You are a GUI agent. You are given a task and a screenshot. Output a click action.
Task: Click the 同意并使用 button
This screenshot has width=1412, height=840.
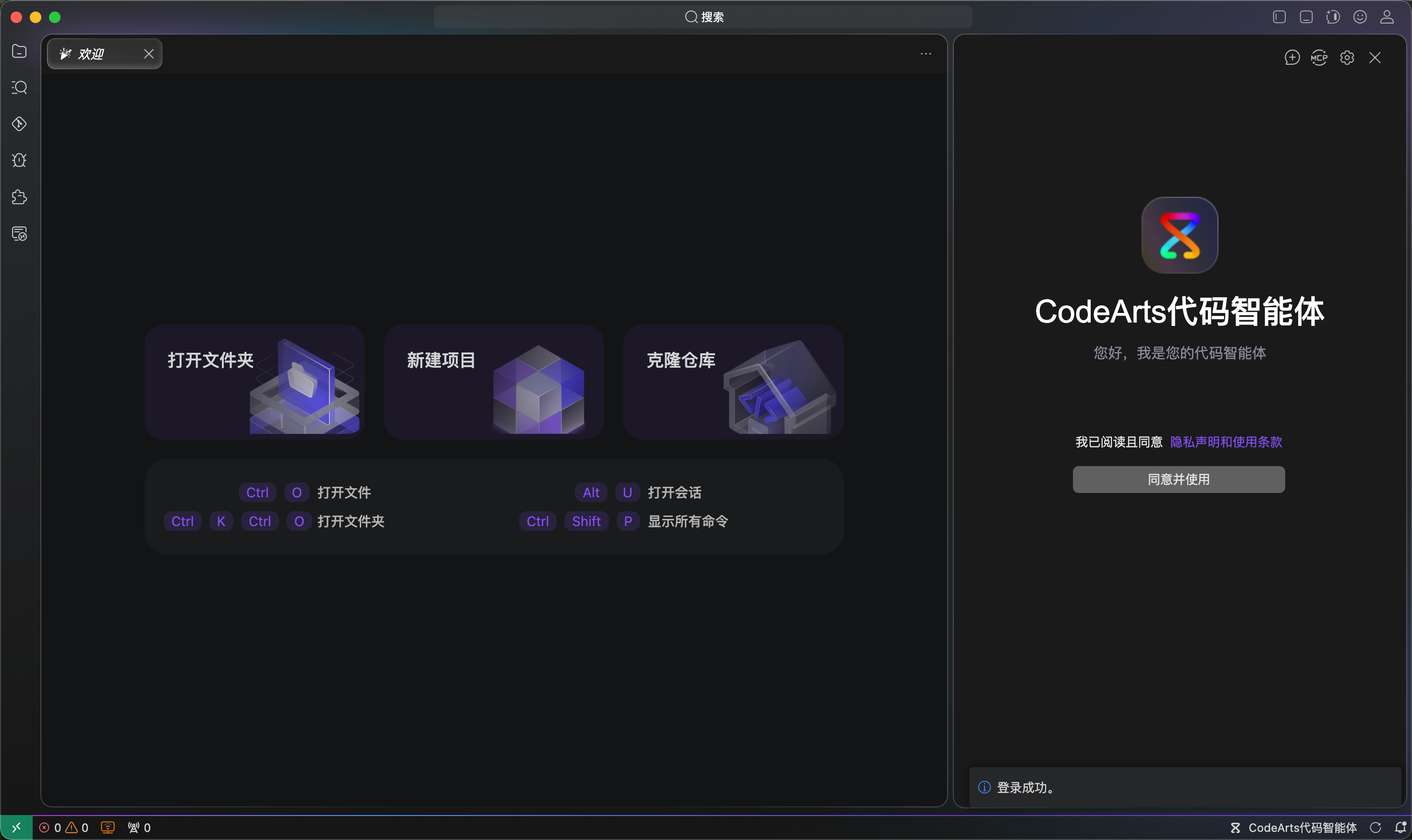(x=1178, y=480)
